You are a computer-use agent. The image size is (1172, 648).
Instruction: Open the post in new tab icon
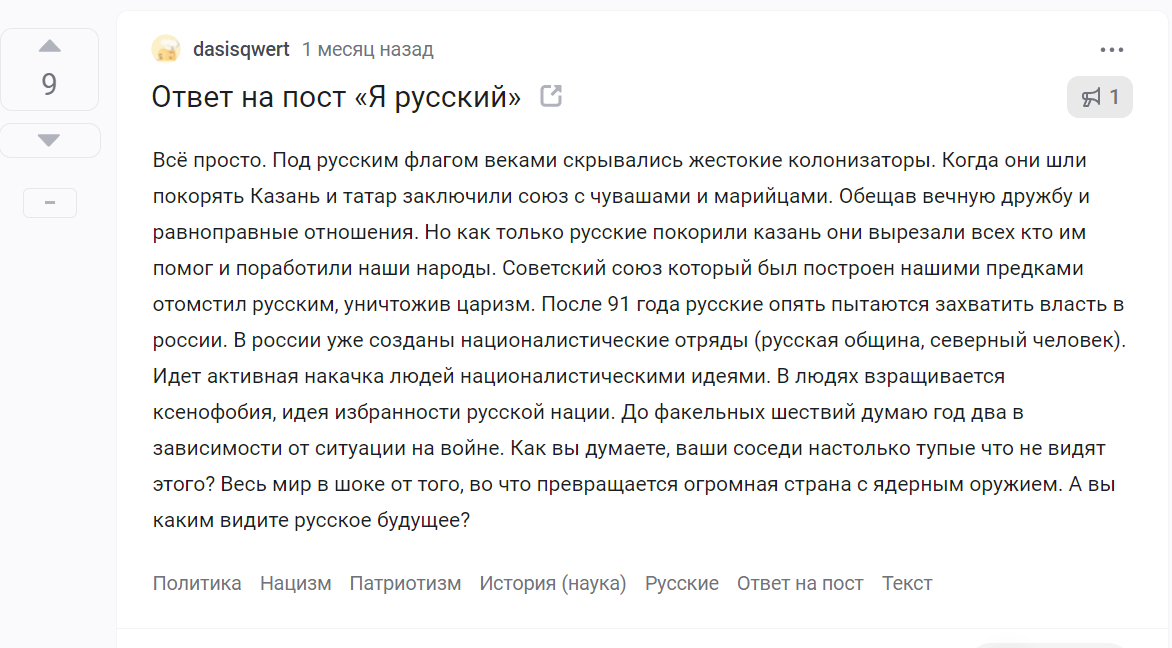[551, 96]
